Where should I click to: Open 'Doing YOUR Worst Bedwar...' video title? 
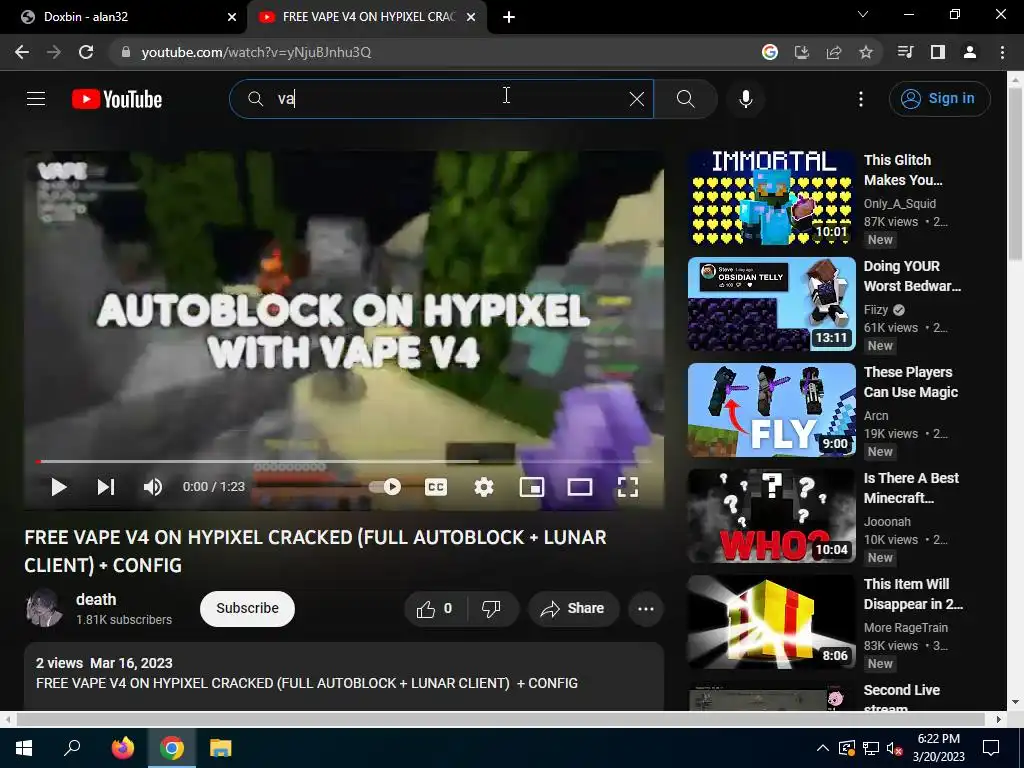pyautogui.click(x=912, y=276)
